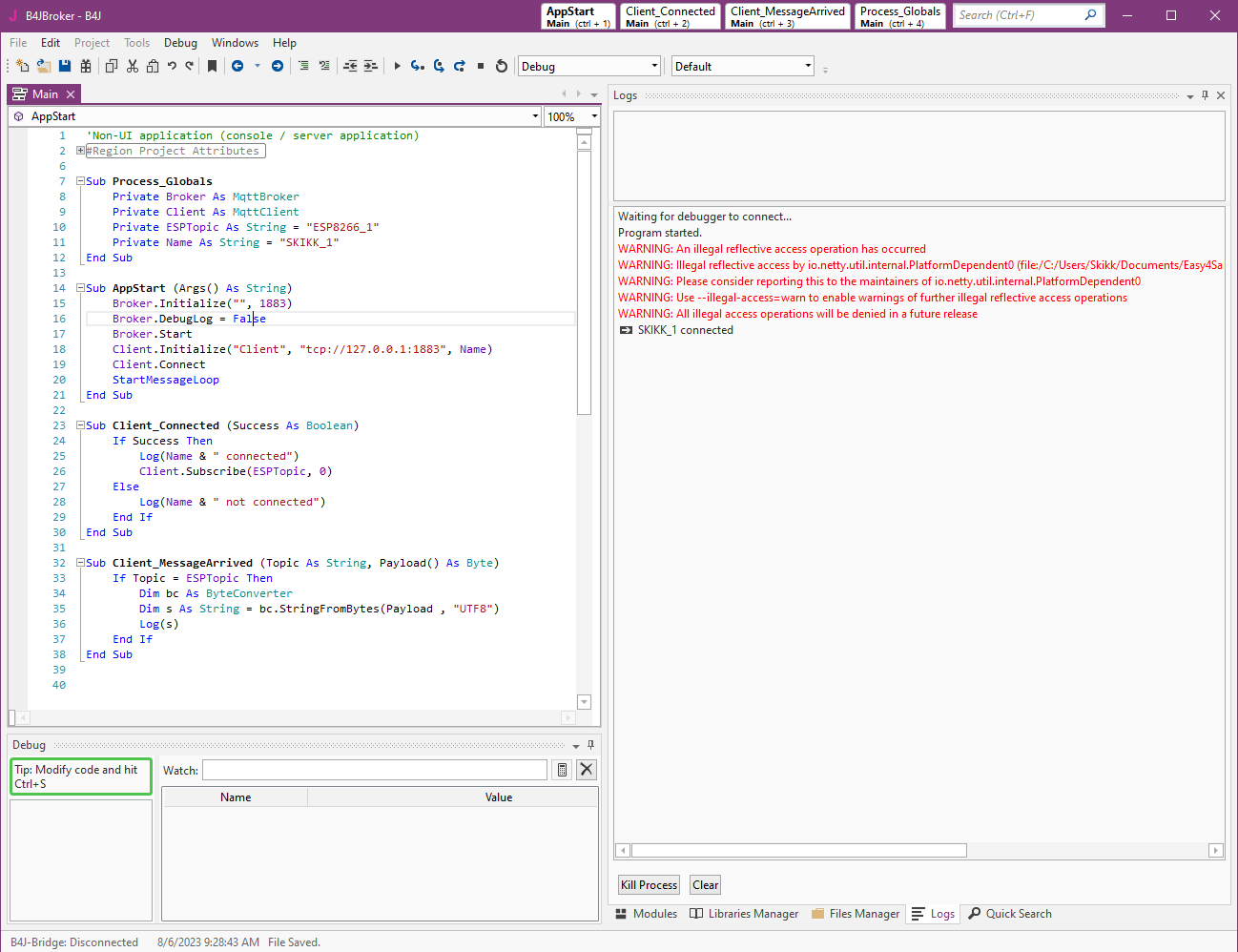
Task: Toggle the Logs panel pin
Action: pyautogui.click(x=1205, y=95)
